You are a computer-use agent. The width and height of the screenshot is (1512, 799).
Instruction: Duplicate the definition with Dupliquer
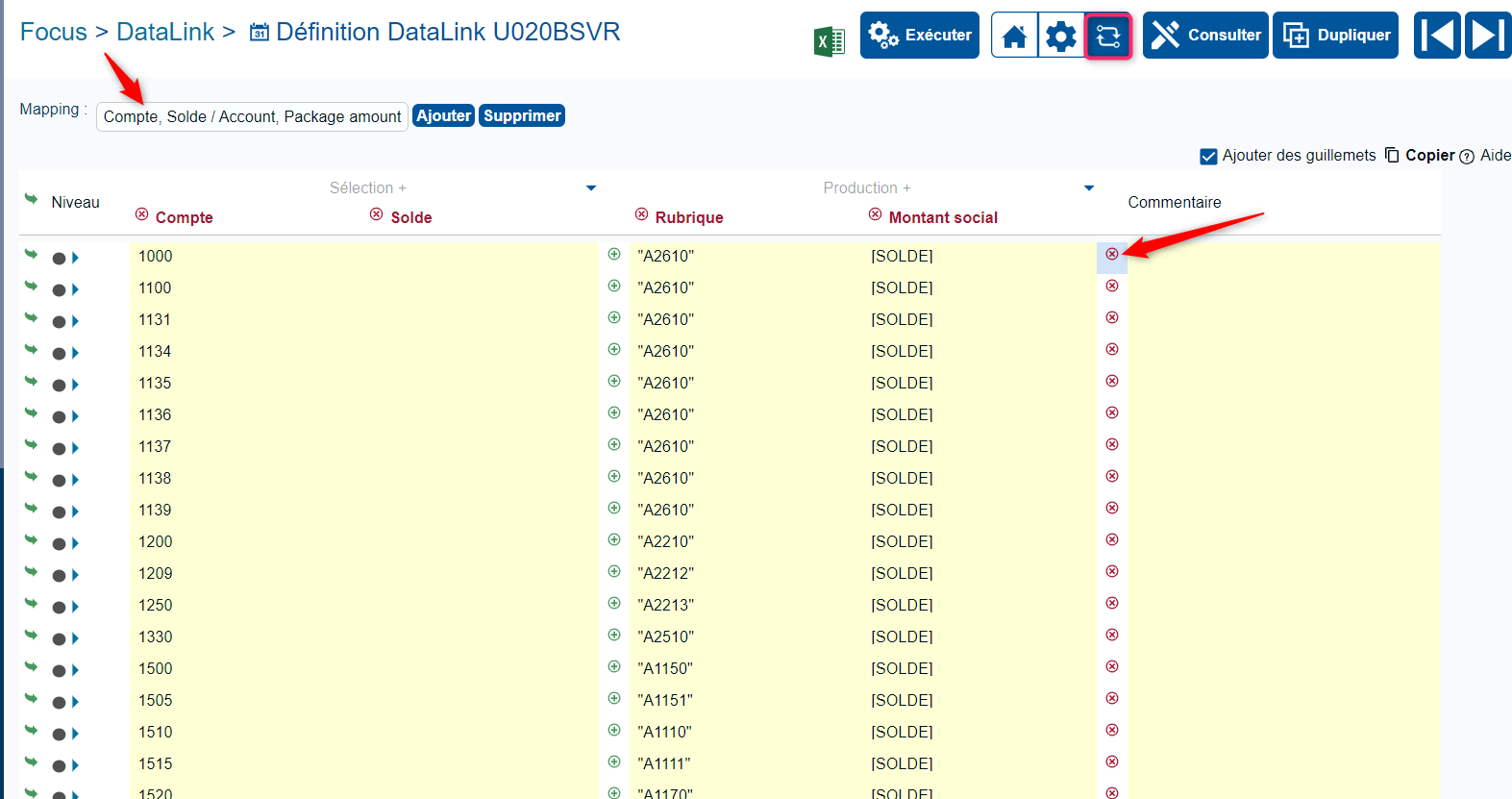1335,36
